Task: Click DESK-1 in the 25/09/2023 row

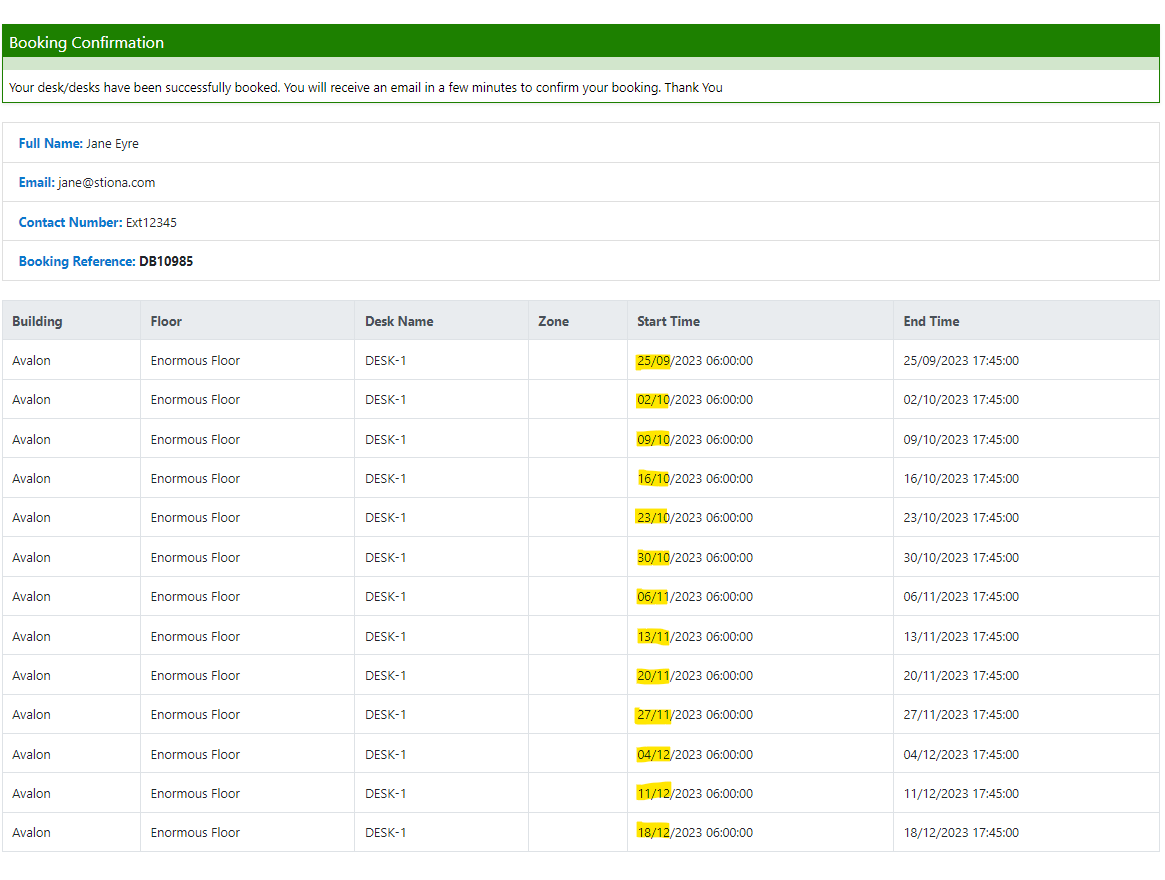Action: coord(386,360)
